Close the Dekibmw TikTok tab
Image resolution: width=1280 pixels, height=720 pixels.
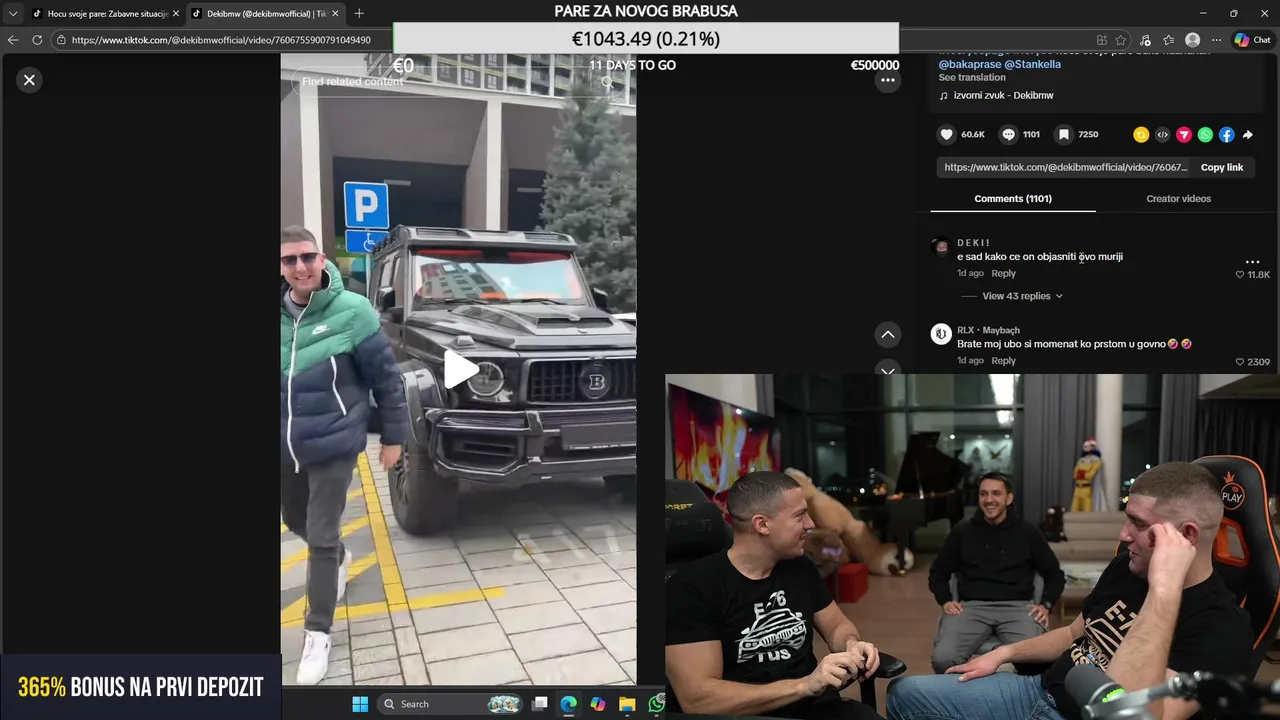pos(335,14)
